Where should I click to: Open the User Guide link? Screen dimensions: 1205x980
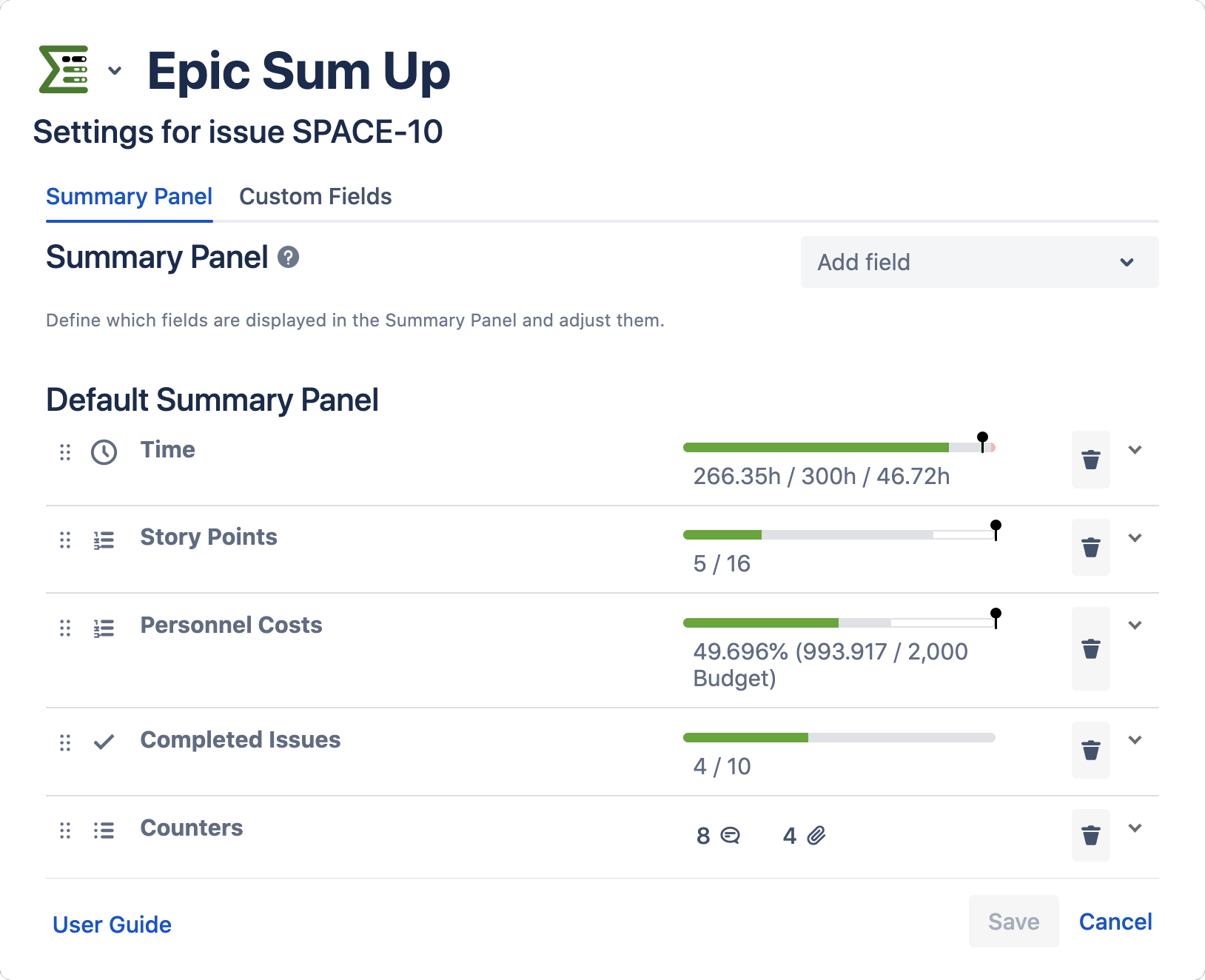[x=112, y=924]
